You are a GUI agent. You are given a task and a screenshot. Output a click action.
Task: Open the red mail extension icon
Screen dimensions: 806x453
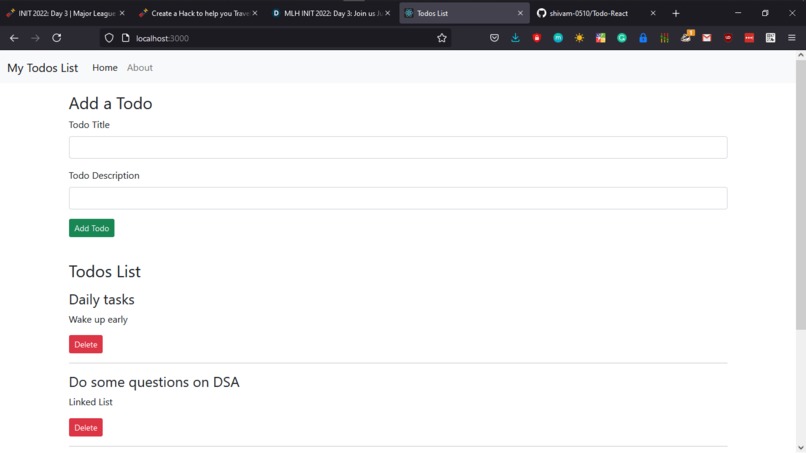click(x=707, y=38)
